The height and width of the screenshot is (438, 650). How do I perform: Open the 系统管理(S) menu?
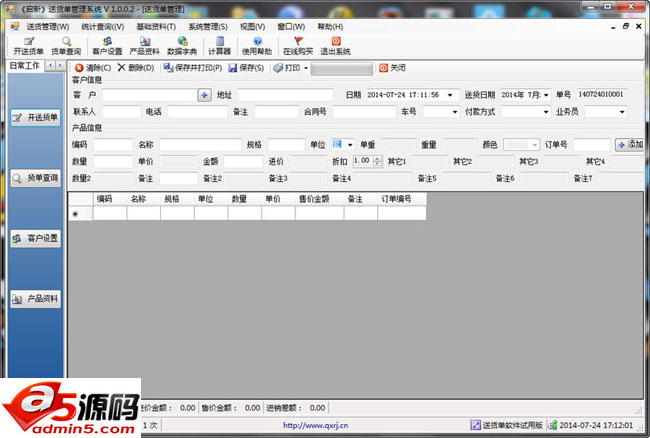207,26
